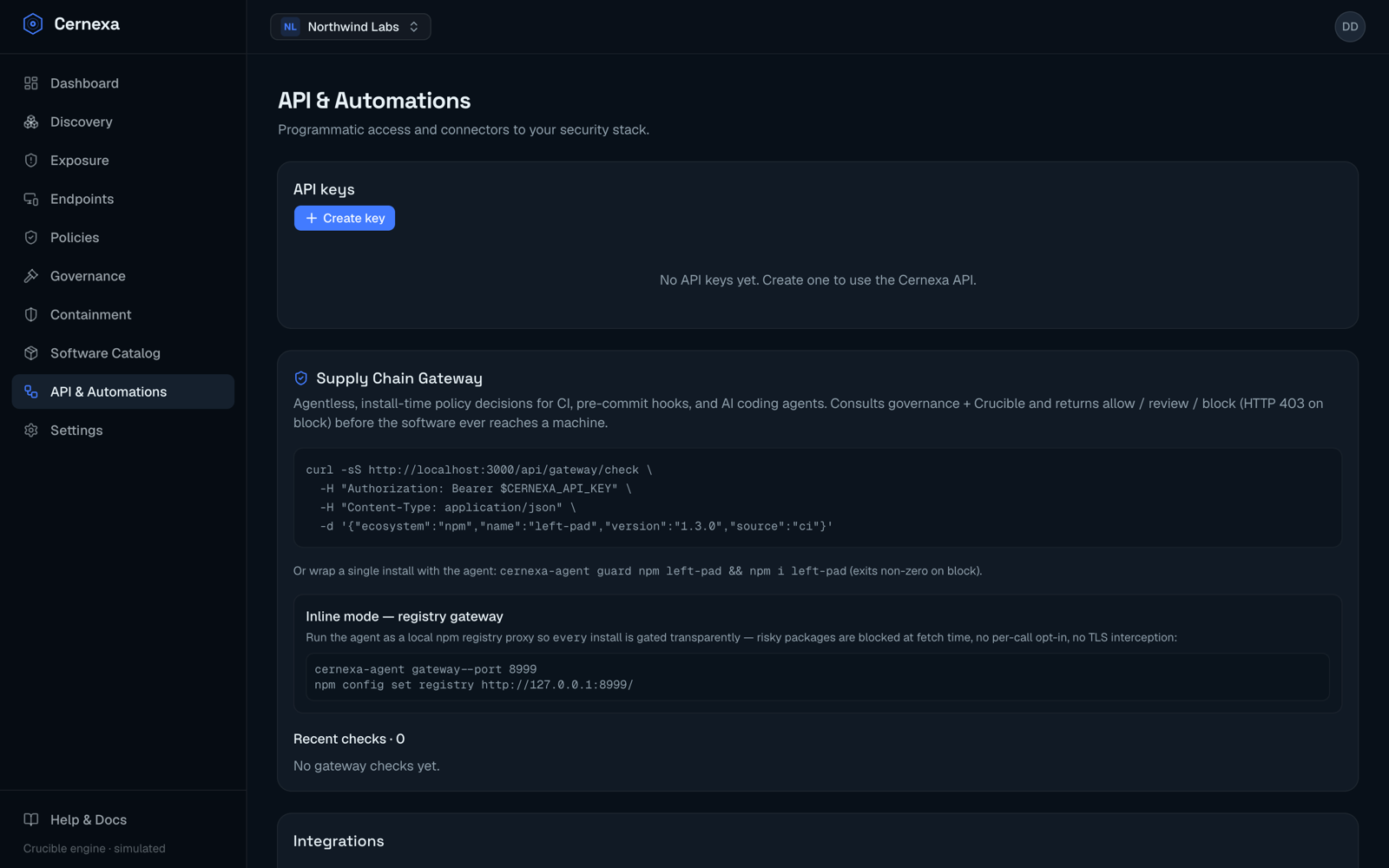This screenshot has height=868, width=1389.
Task: Open the Northwind Labs organization switcher
Action: (351, 27)
